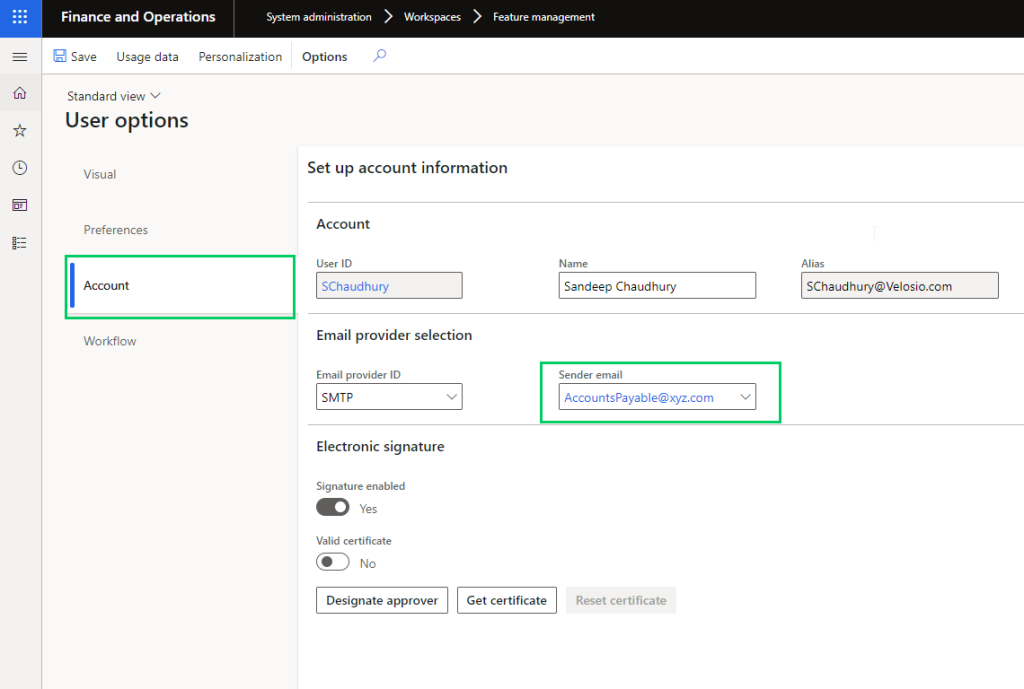Open the Office app launcher grid
This screenshot has height=689, width=1024.
[x=19, y=17]
